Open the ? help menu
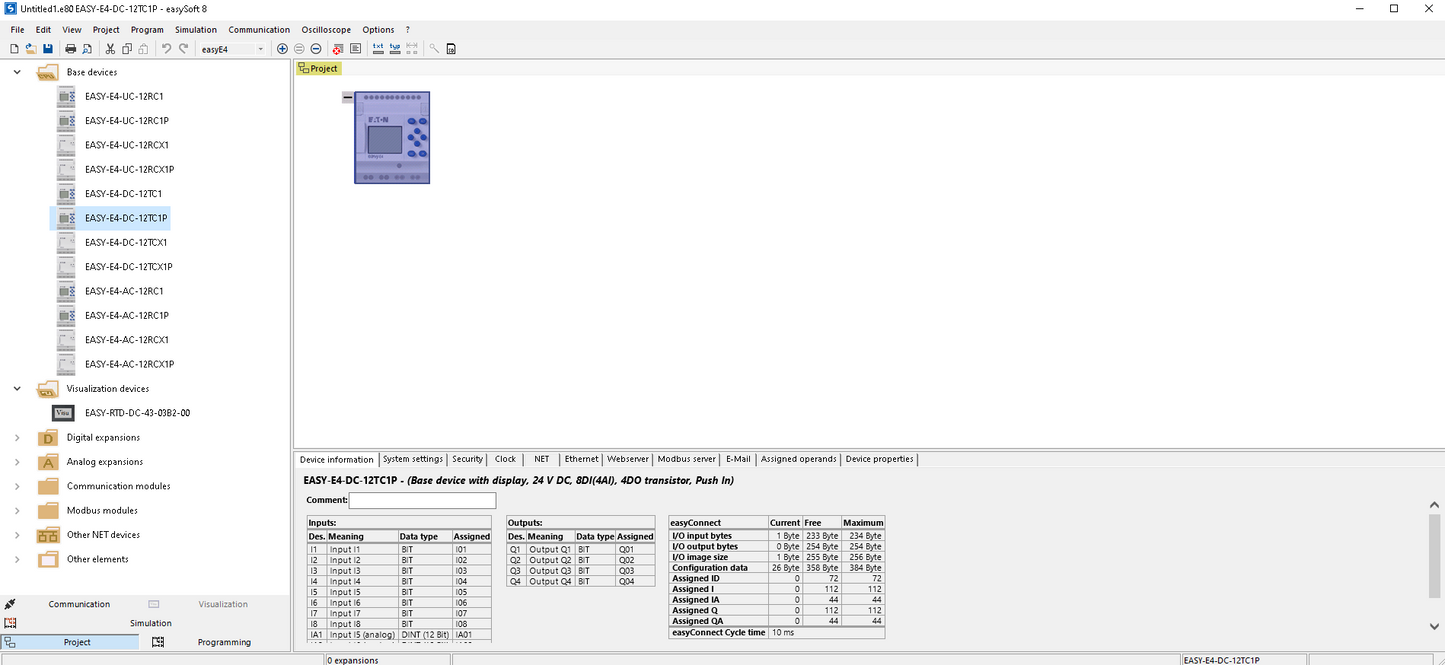Viewport: 1445px width, 665px height. [x=407, y=30]
